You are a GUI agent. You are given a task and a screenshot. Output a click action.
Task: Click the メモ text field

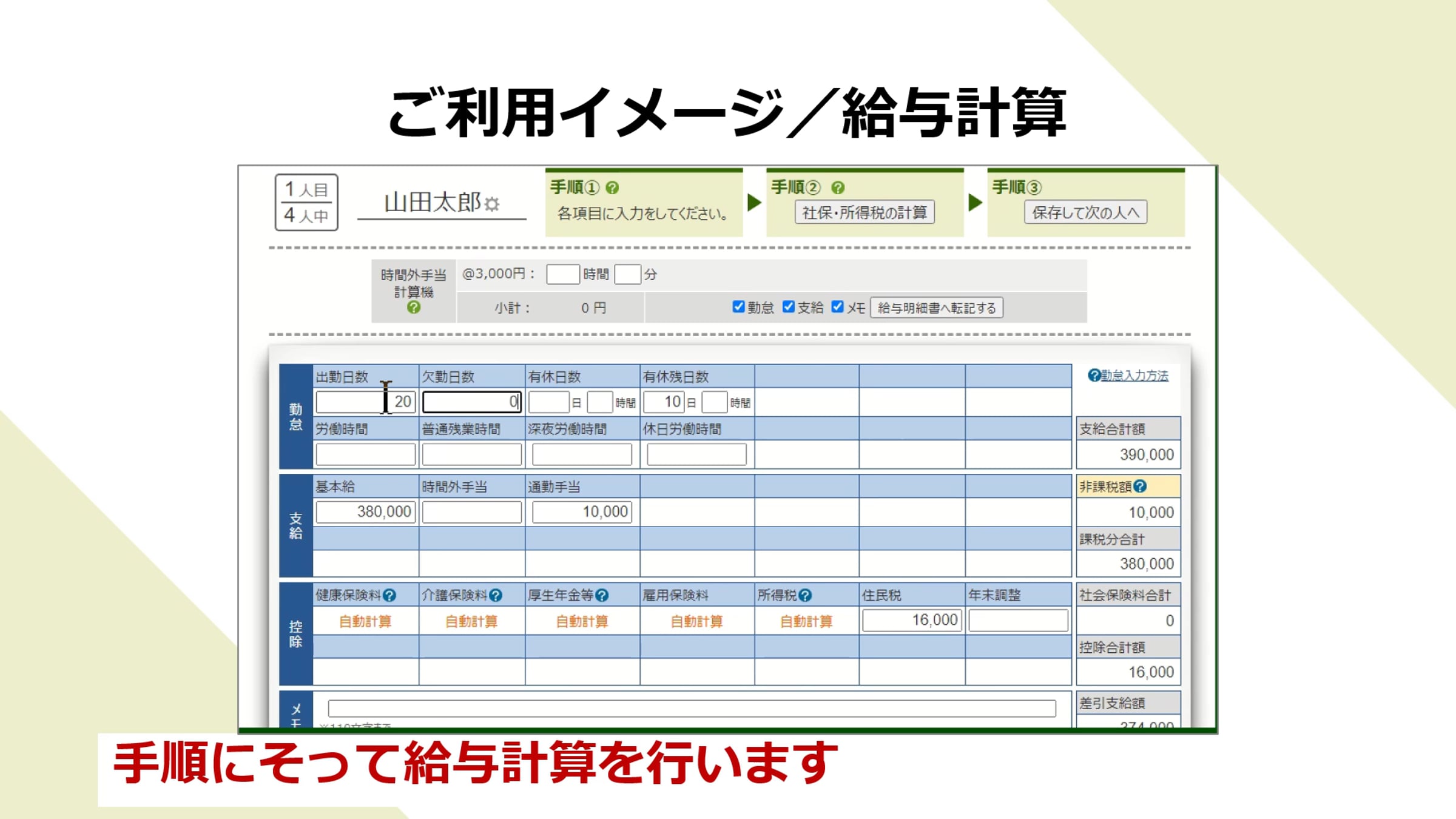tap(692, 709)
